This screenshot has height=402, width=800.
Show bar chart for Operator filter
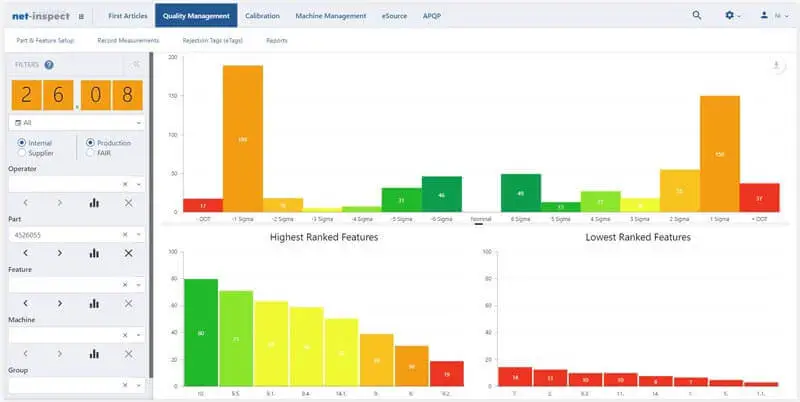pyautogui.click(x=94, y=203)
